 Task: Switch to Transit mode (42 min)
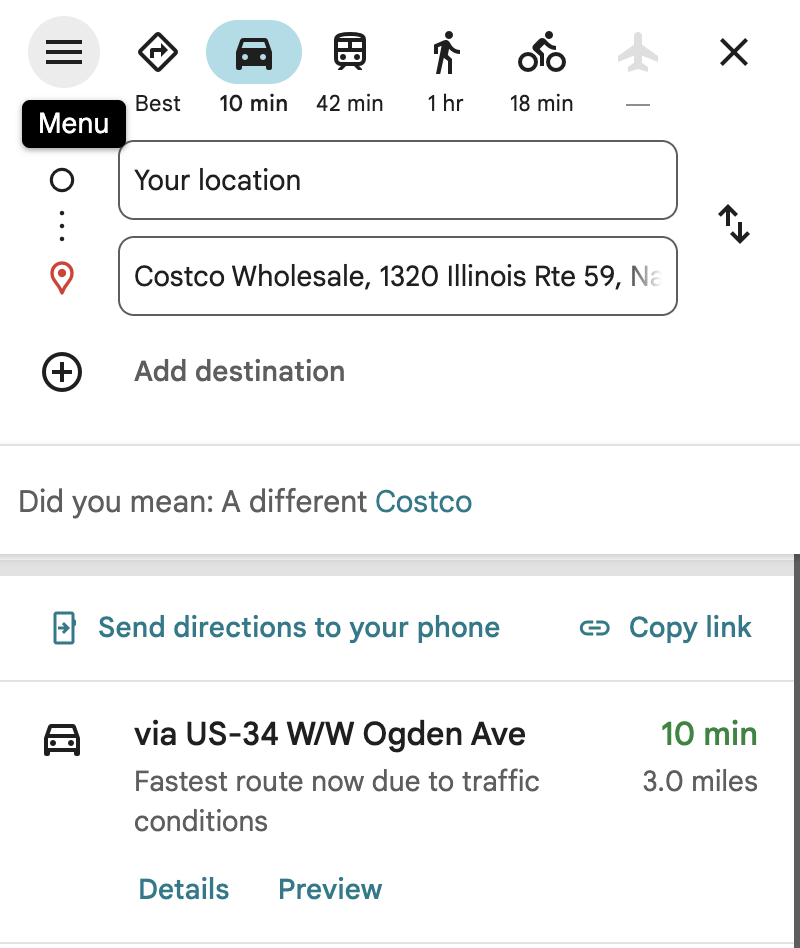click(350, 51)
